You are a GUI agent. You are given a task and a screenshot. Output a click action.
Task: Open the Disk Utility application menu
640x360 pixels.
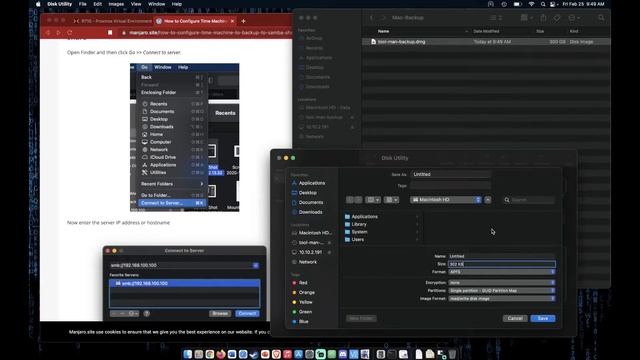tap(60, 4)
